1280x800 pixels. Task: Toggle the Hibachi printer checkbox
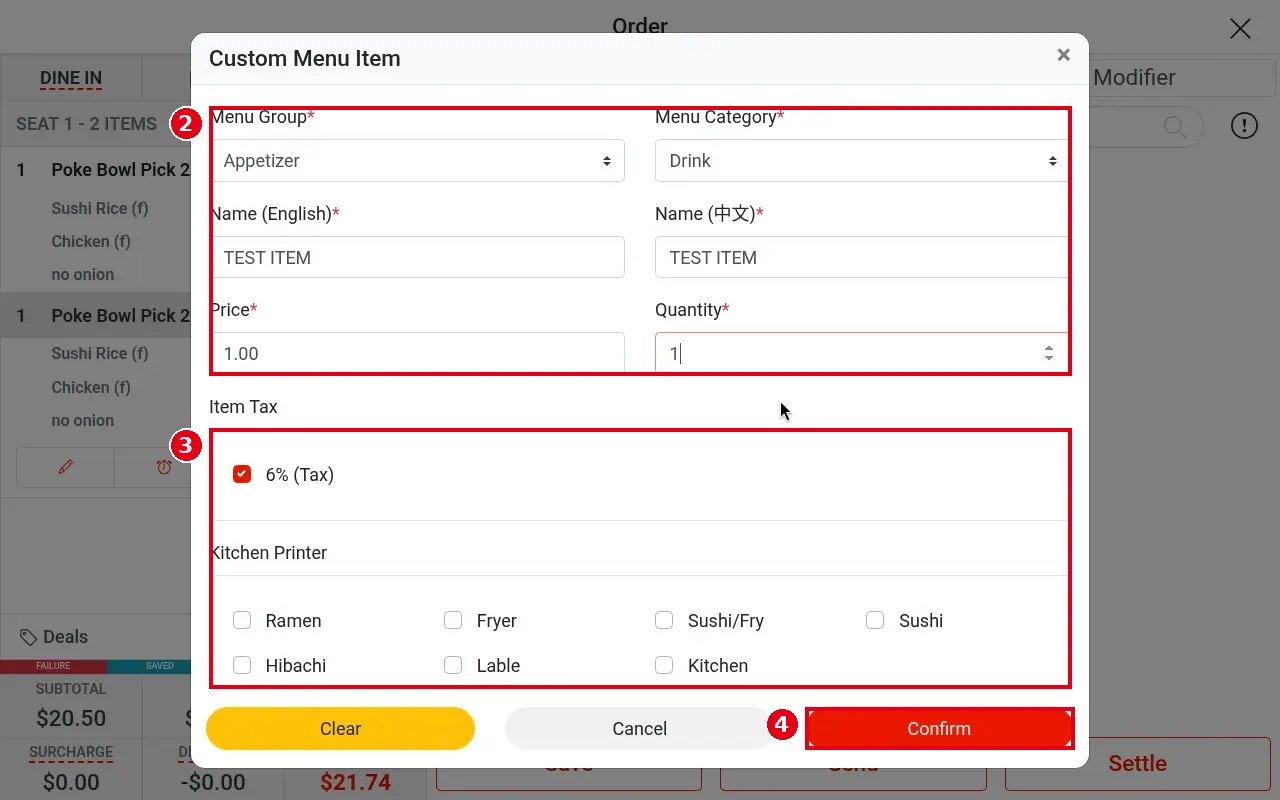point(242,665)
